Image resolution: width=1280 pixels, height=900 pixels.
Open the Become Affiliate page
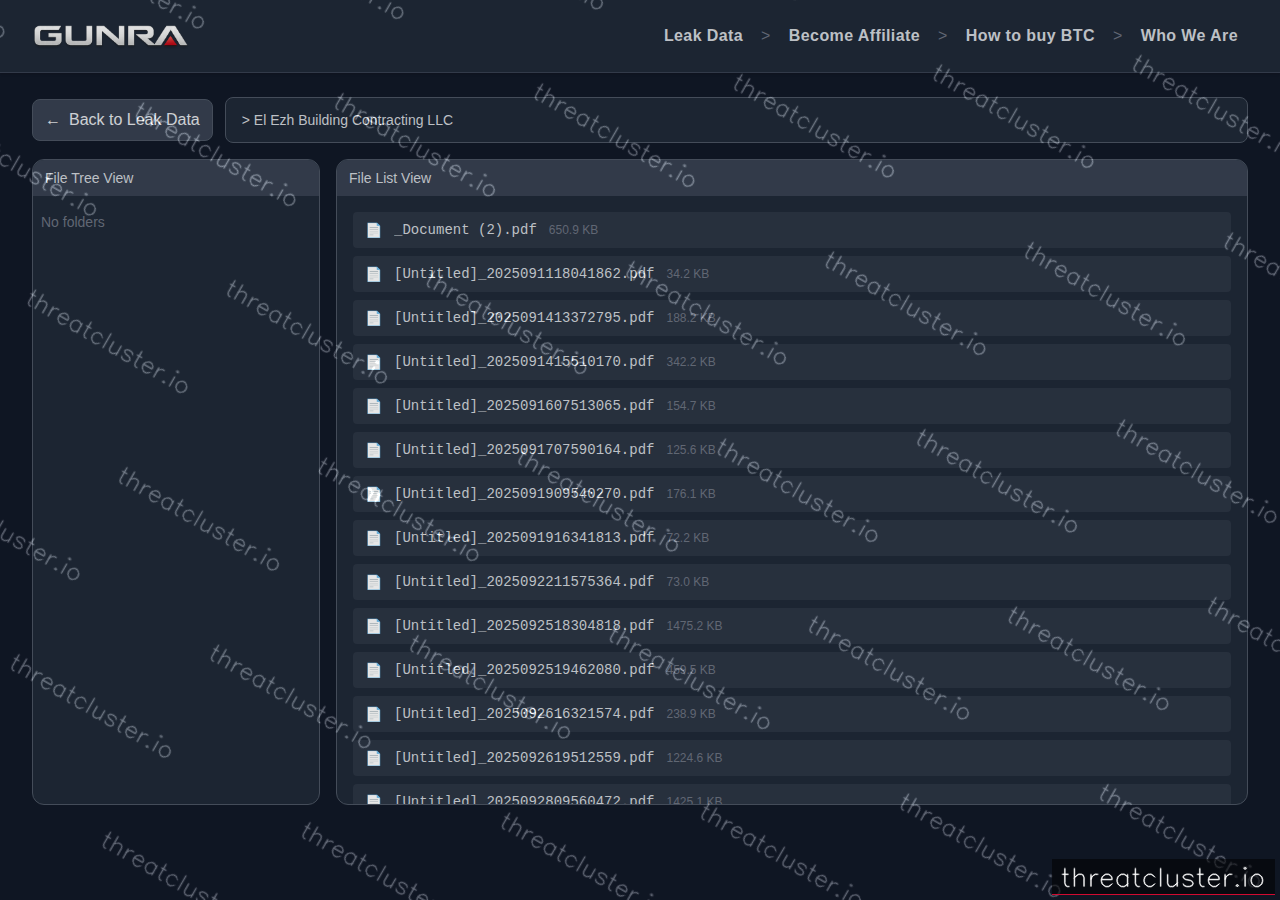pyautogui.click(x=854, y=35)
